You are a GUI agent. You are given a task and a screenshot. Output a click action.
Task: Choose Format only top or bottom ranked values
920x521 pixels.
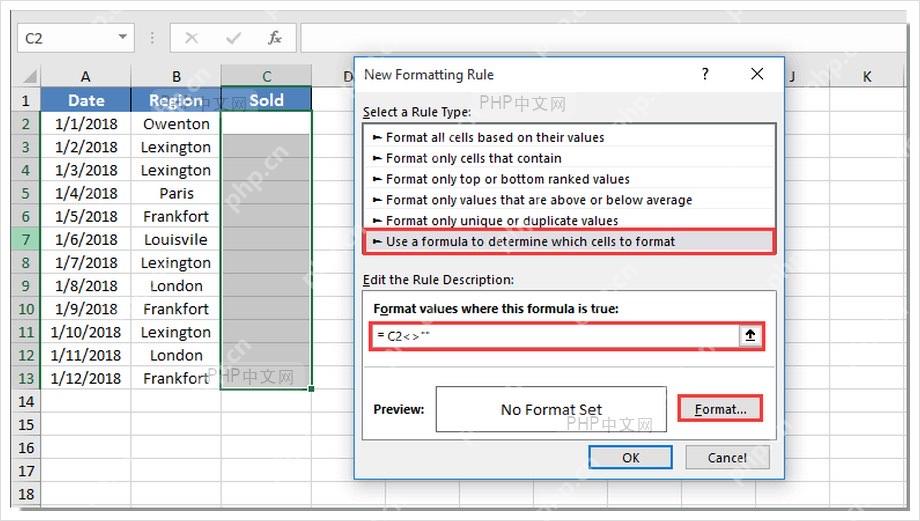point(569,179)
